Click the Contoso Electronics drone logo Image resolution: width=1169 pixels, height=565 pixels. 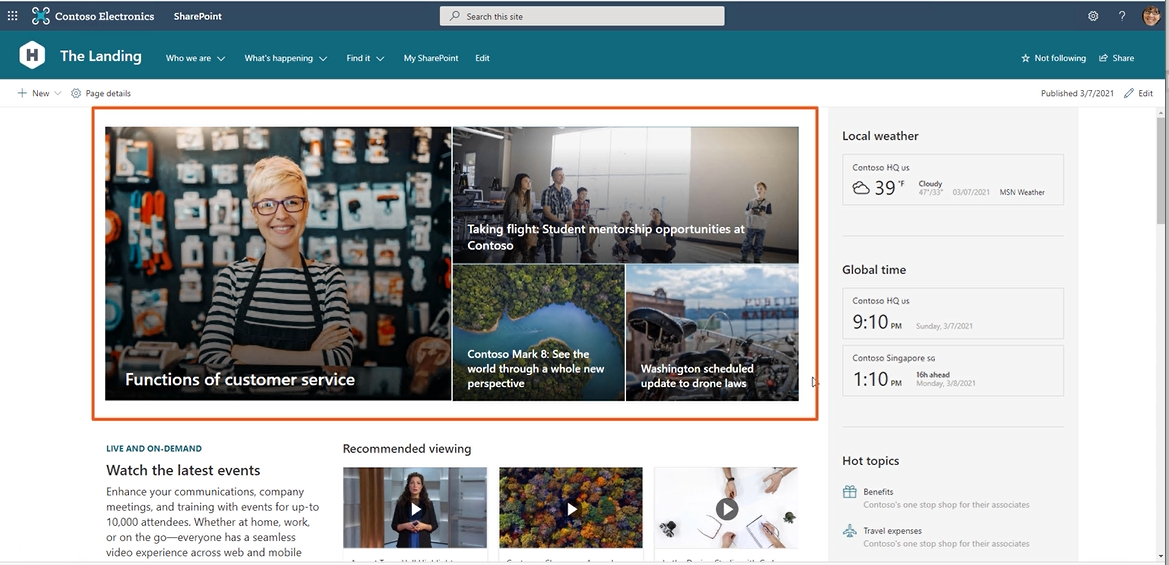point(41,16)
